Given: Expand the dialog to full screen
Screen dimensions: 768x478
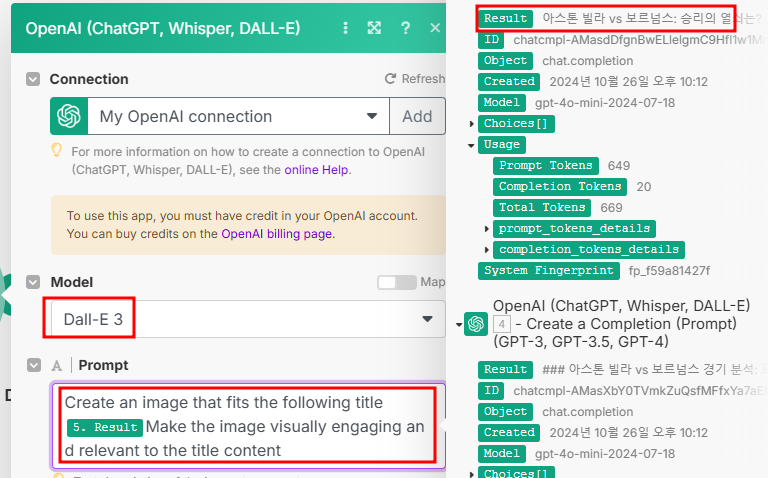Looking at the screenshot, I should 374,28.
